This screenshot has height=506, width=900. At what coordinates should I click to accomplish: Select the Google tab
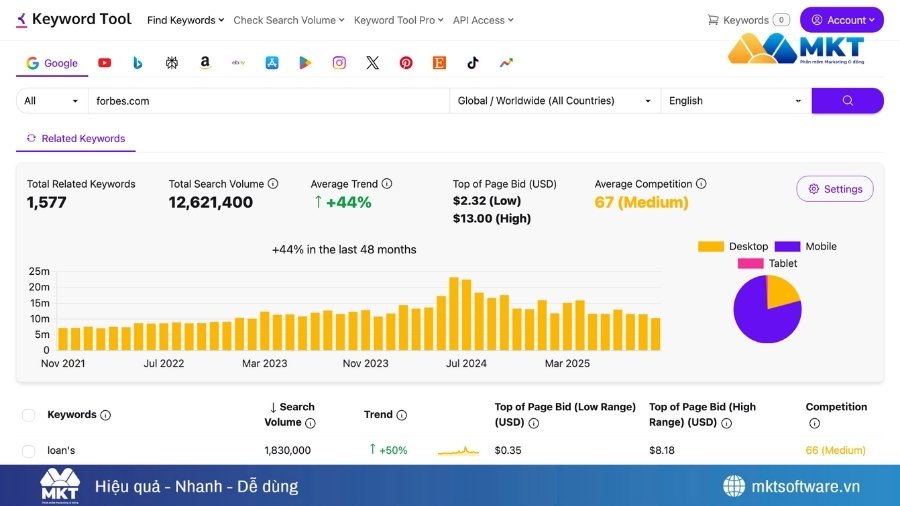click(x=52, y=63)
